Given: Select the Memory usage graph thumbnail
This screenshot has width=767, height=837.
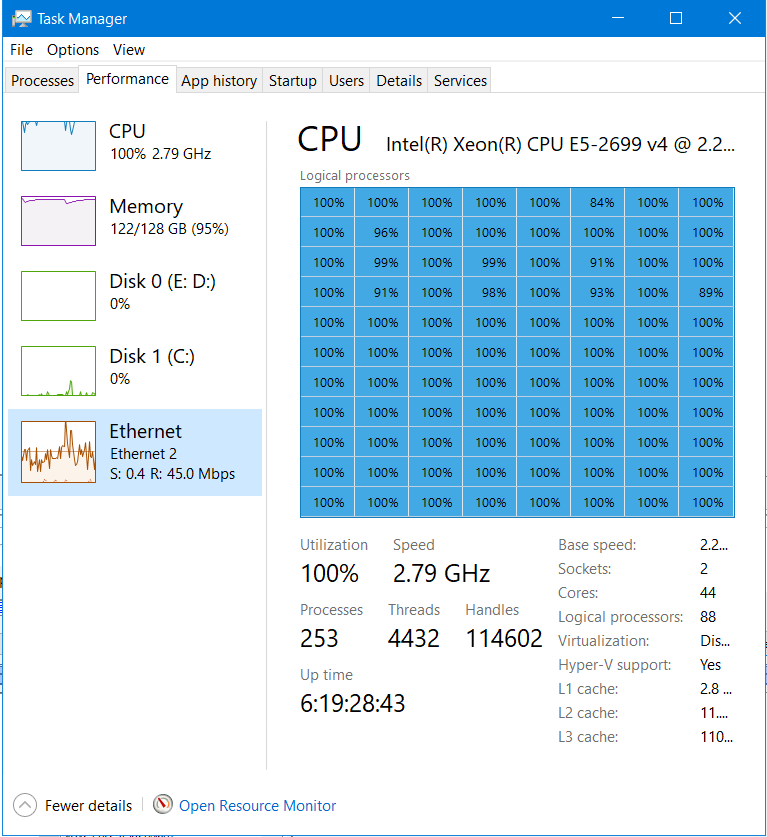Looking at the screenshot, I should (x=58, y=221).
